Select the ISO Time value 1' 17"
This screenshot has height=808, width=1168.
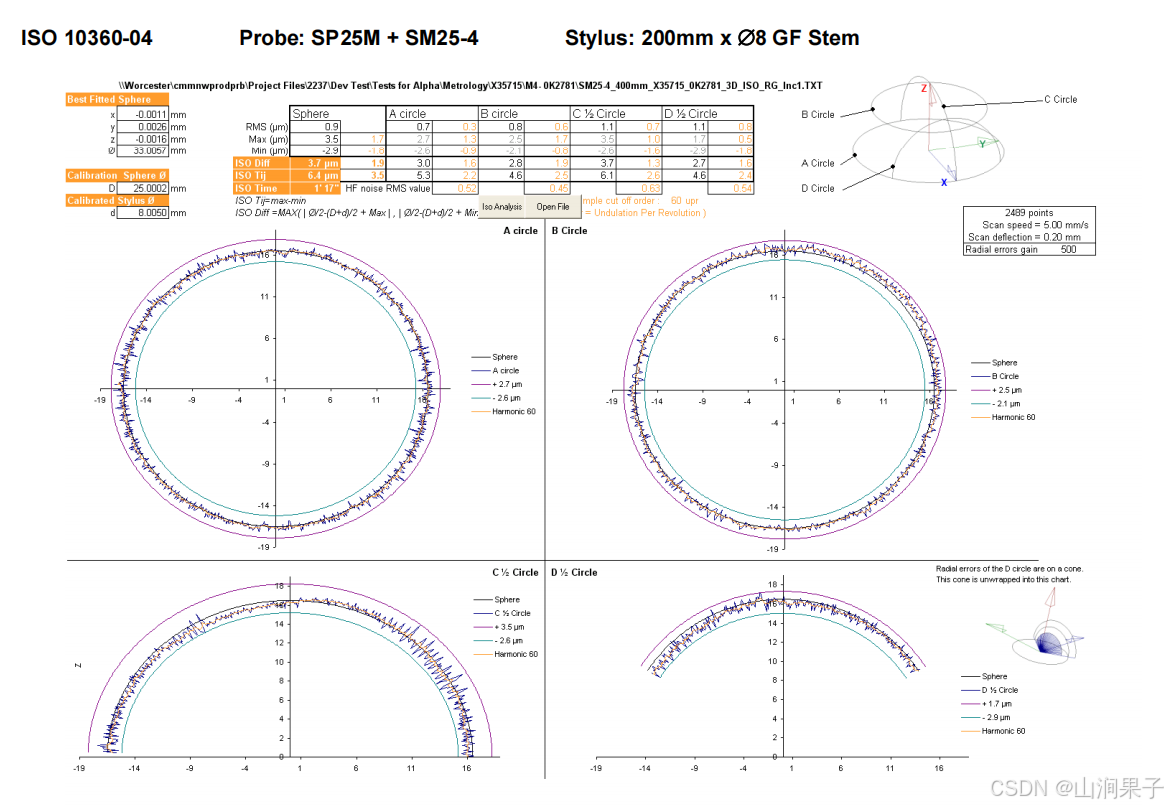[x=315, y=188]
